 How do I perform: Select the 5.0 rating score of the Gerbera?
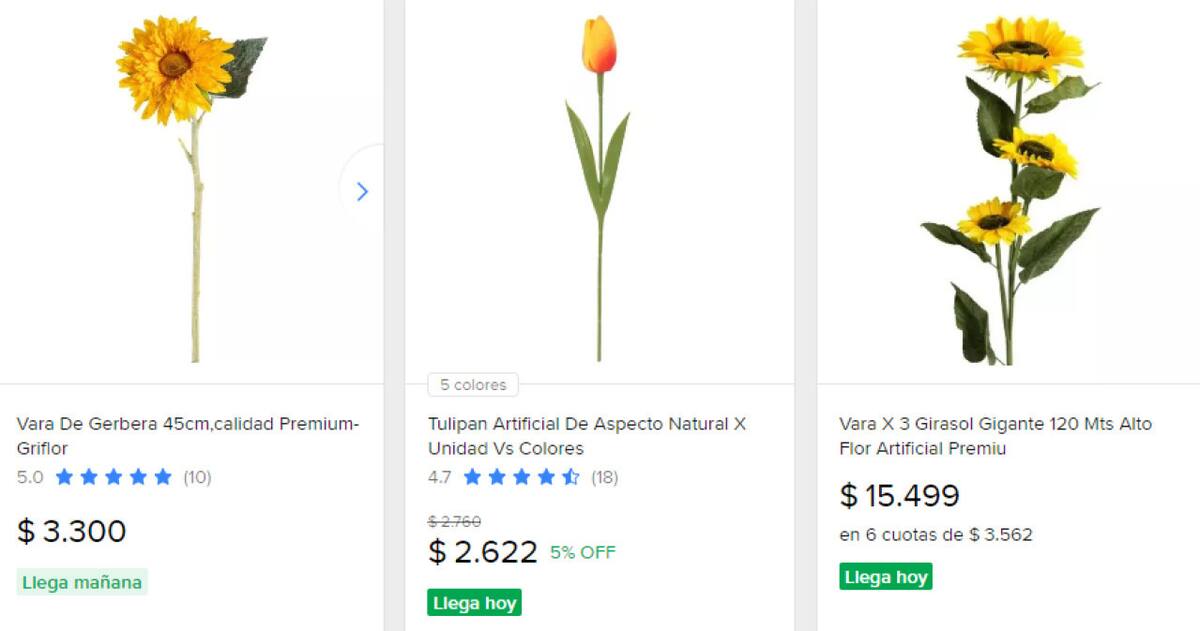pos(29,478)
